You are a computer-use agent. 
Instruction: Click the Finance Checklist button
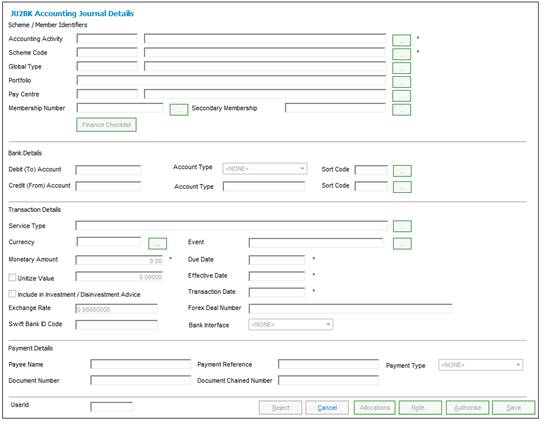(x=106, y=125)
